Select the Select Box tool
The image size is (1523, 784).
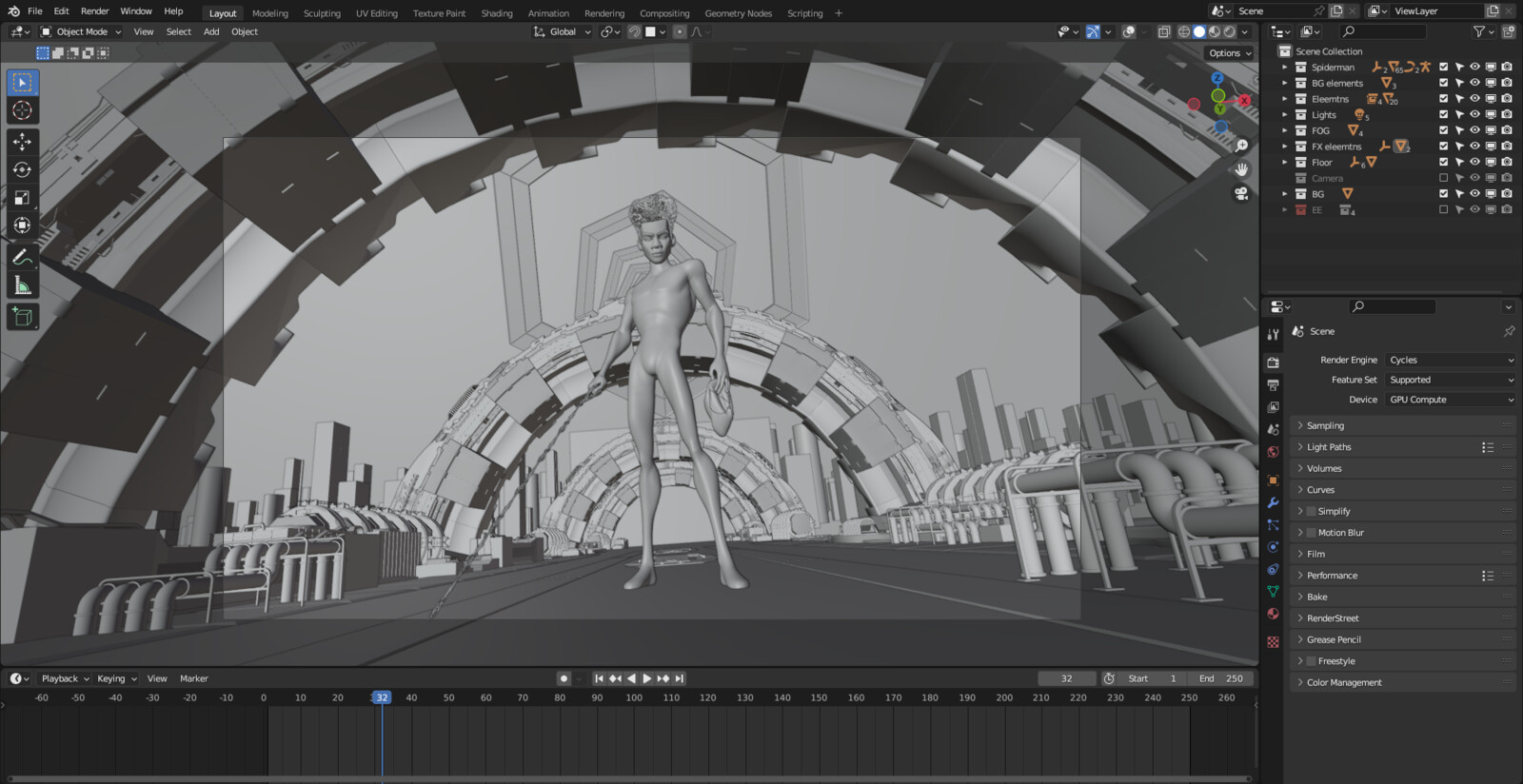(22, 83)
